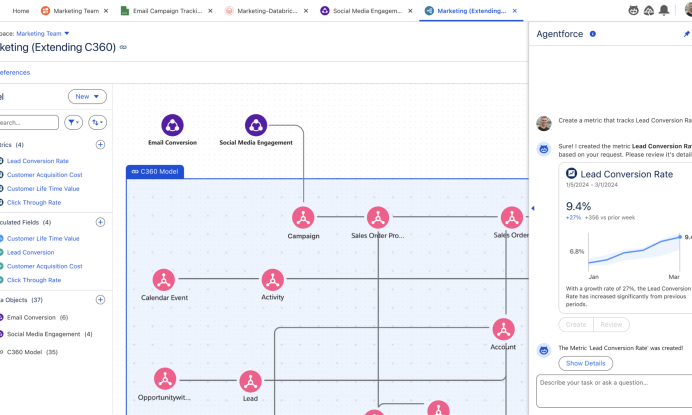Click the Account object node
Viewport: 692px width, 415px height.
[x=503, y=329]
